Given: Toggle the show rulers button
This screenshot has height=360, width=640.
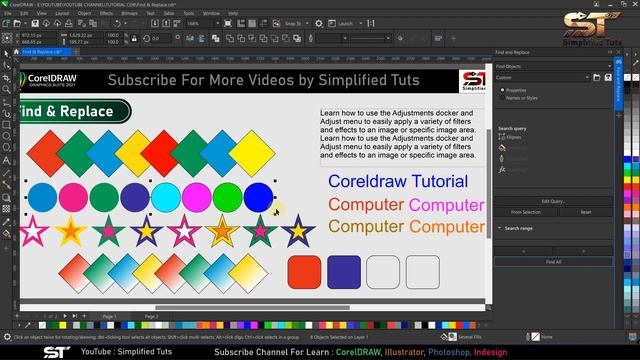Looking at the screenshot, I should tap(241, 23).
